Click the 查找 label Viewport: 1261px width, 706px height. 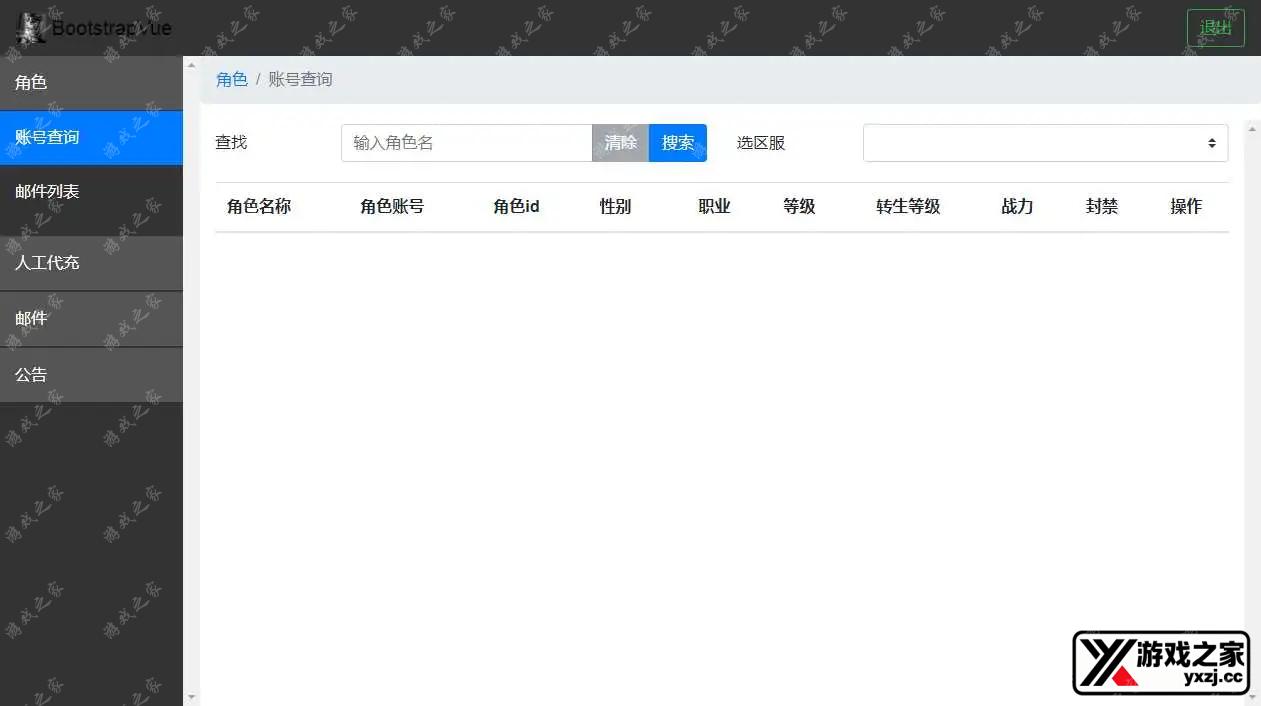coord(231,143)
